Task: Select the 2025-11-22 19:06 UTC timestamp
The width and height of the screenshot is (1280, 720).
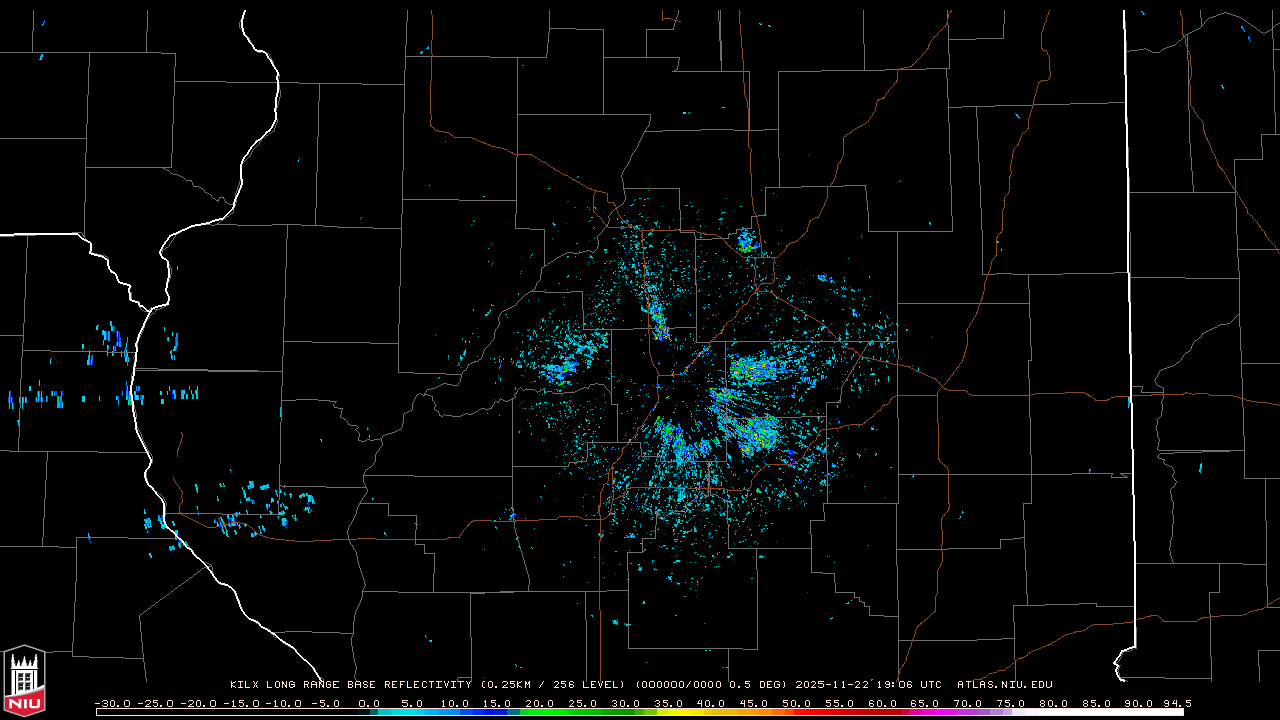Action: (x=868, y=685)
